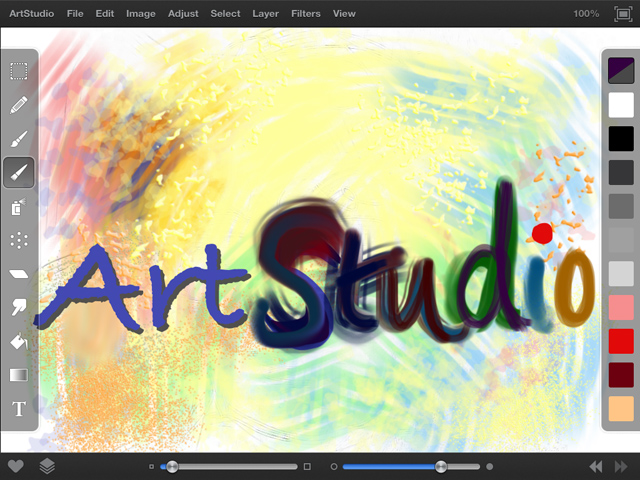Click the large square brush size icon
This screenshot has height=480, width=640.
click(x=307, y=467)
